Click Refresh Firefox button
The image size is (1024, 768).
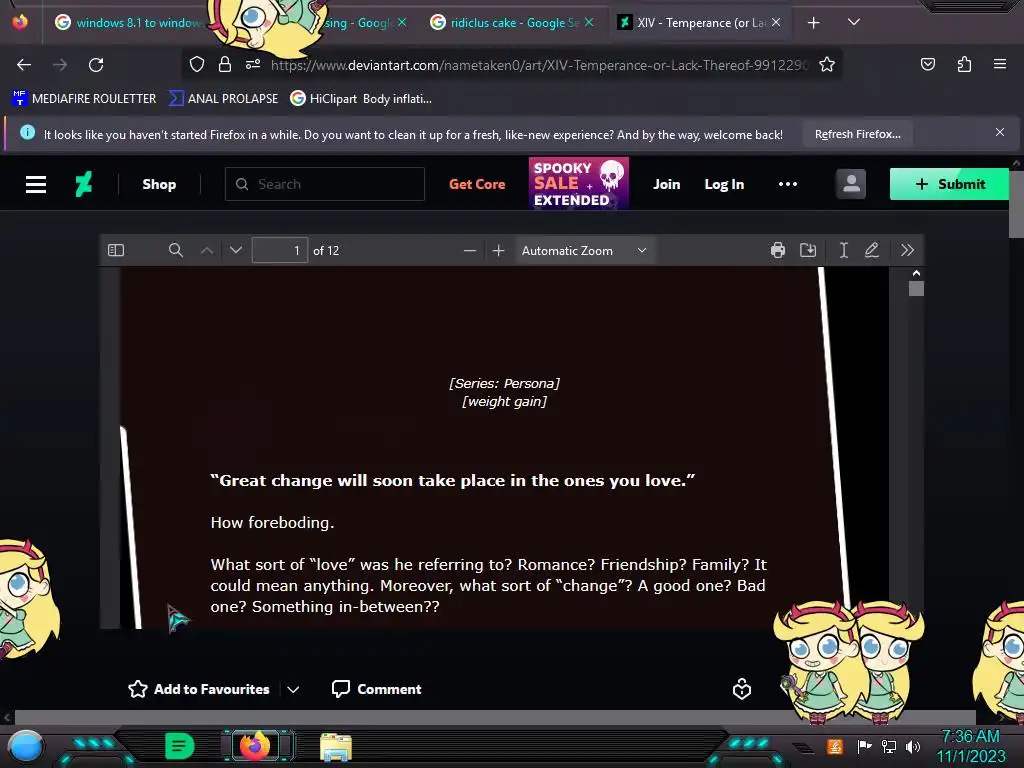[x=857, y=134]
